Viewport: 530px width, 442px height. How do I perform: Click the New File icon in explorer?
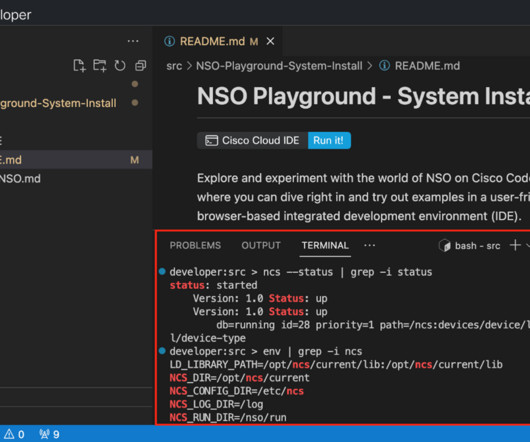coord(79,66)
